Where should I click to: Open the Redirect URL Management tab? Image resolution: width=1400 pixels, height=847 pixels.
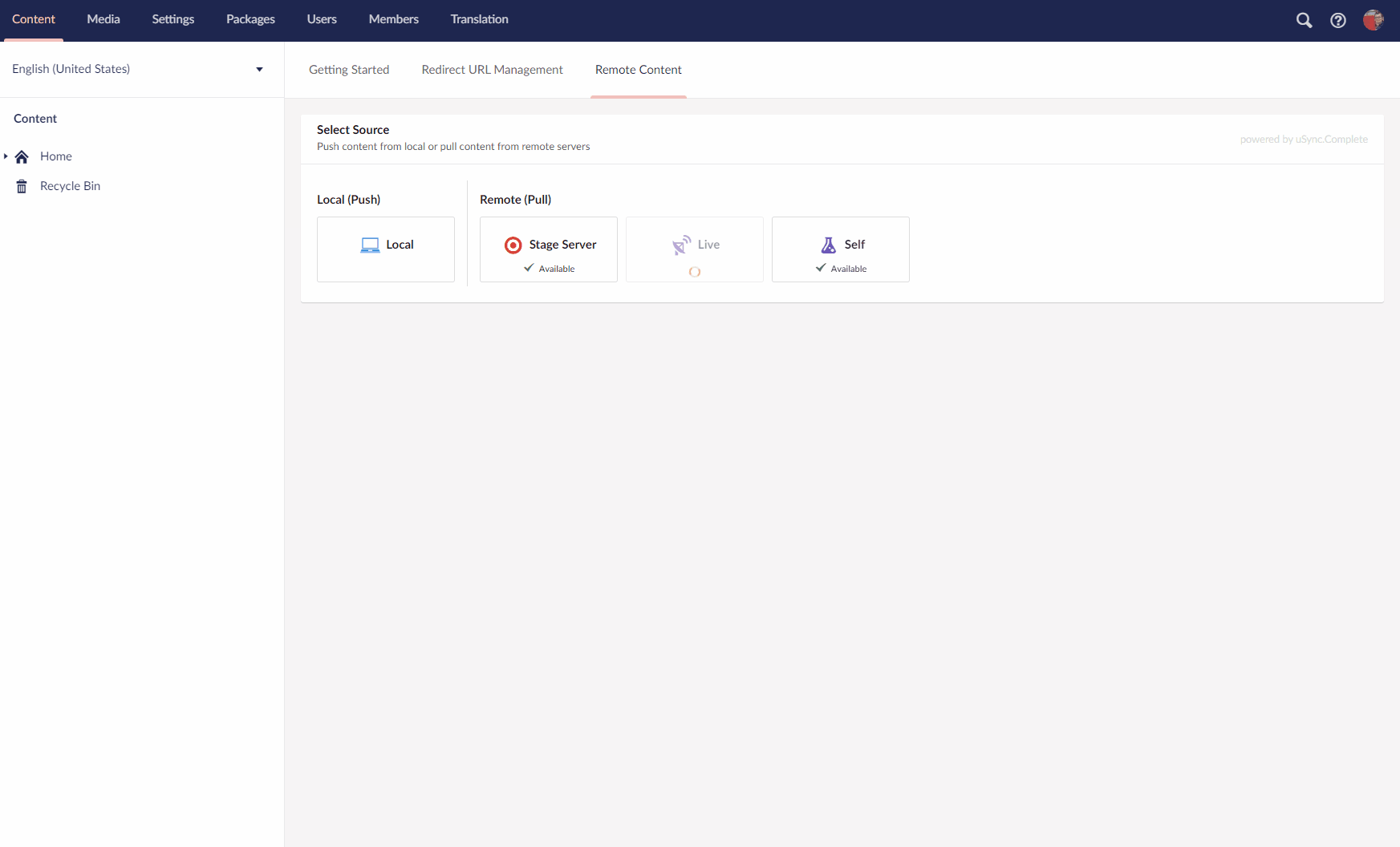coord(492,70)
